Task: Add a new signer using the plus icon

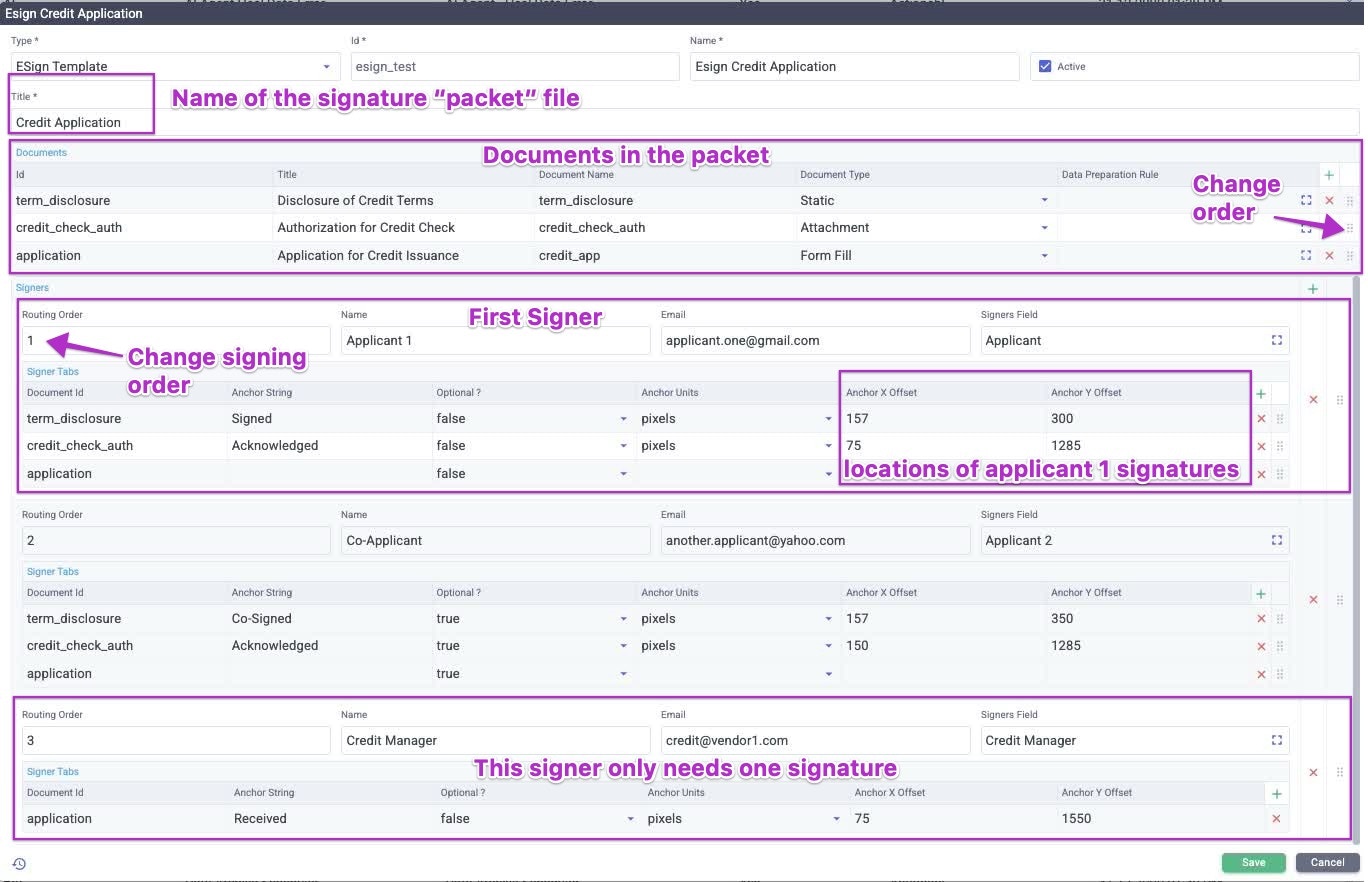Action: click(1312, 288)
